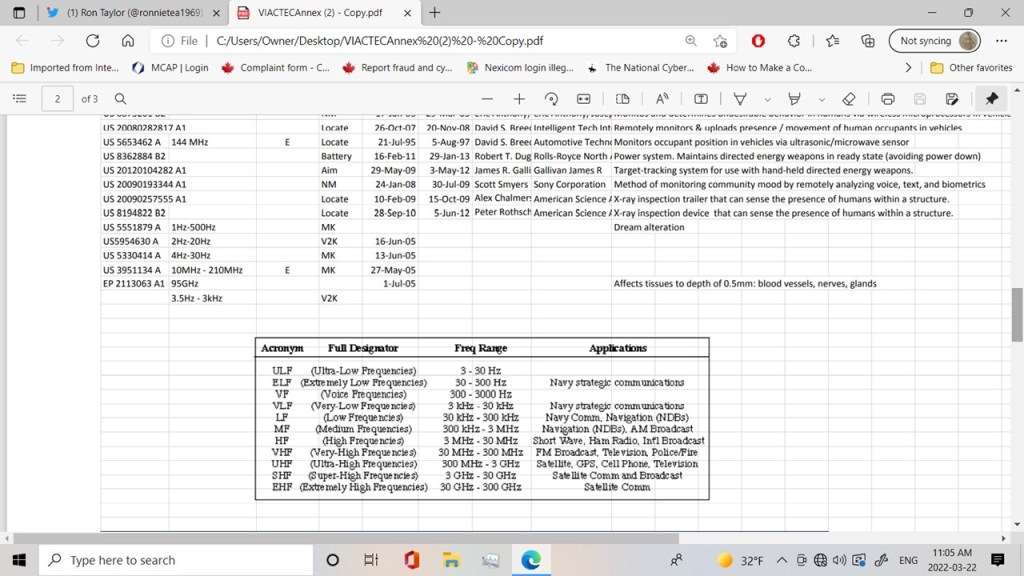
Task: Start Read aloud for the PDF
Action: (x=662, y=99)
